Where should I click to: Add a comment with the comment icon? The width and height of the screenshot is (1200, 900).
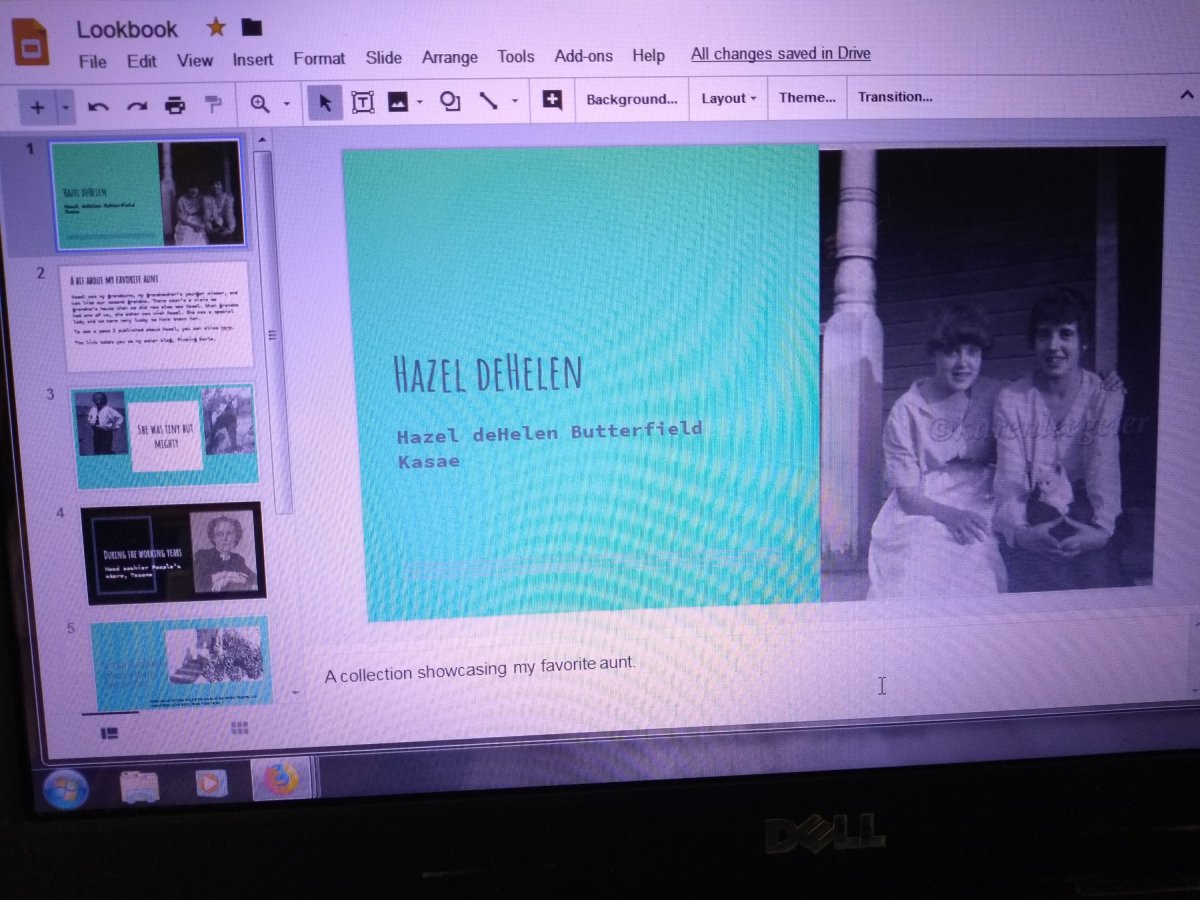click(552, 100)
